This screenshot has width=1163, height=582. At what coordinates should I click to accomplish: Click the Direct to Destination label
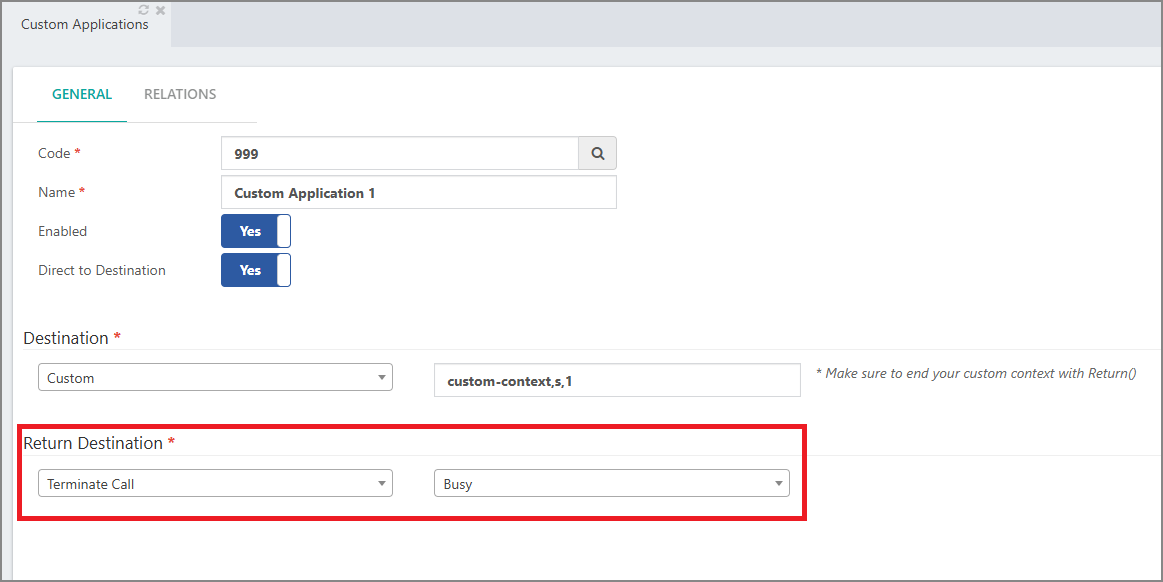coord(102,270)
